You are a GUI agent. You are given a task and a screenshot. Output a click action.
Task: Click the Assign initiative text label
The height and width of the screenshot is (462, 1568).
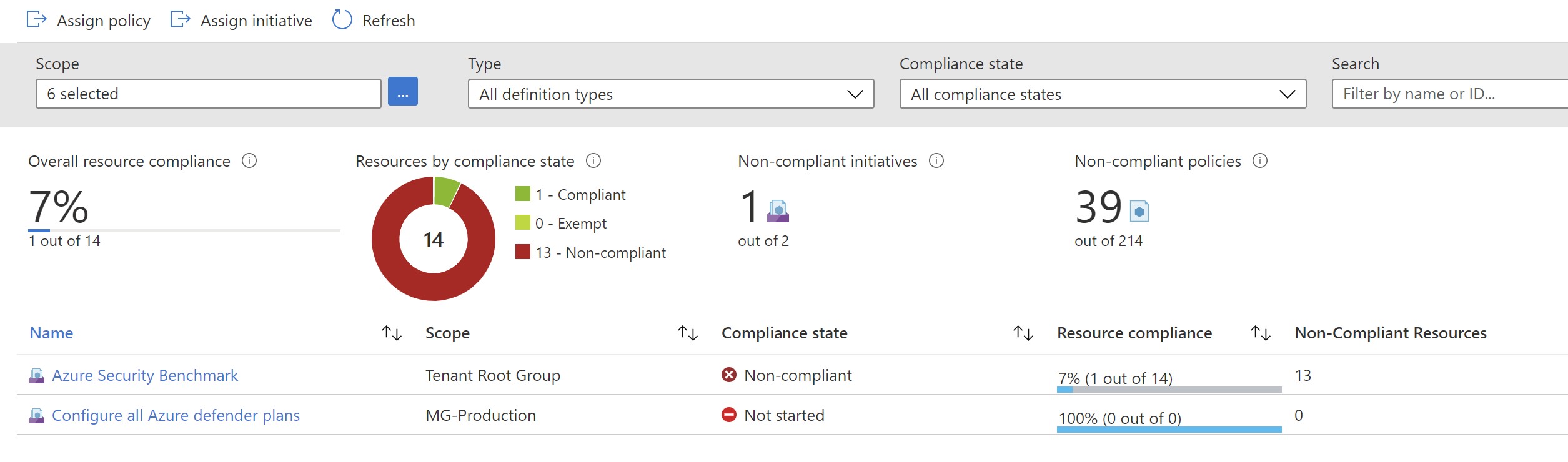(x=256, y=21)
